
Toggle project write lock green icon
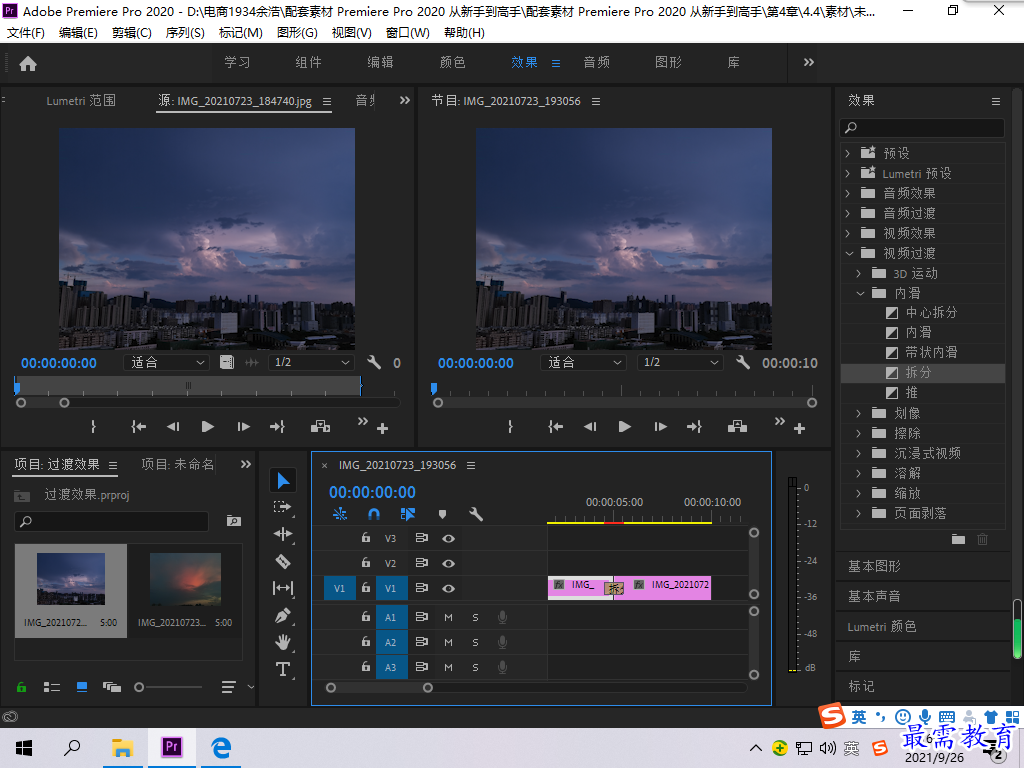[22, 687]
